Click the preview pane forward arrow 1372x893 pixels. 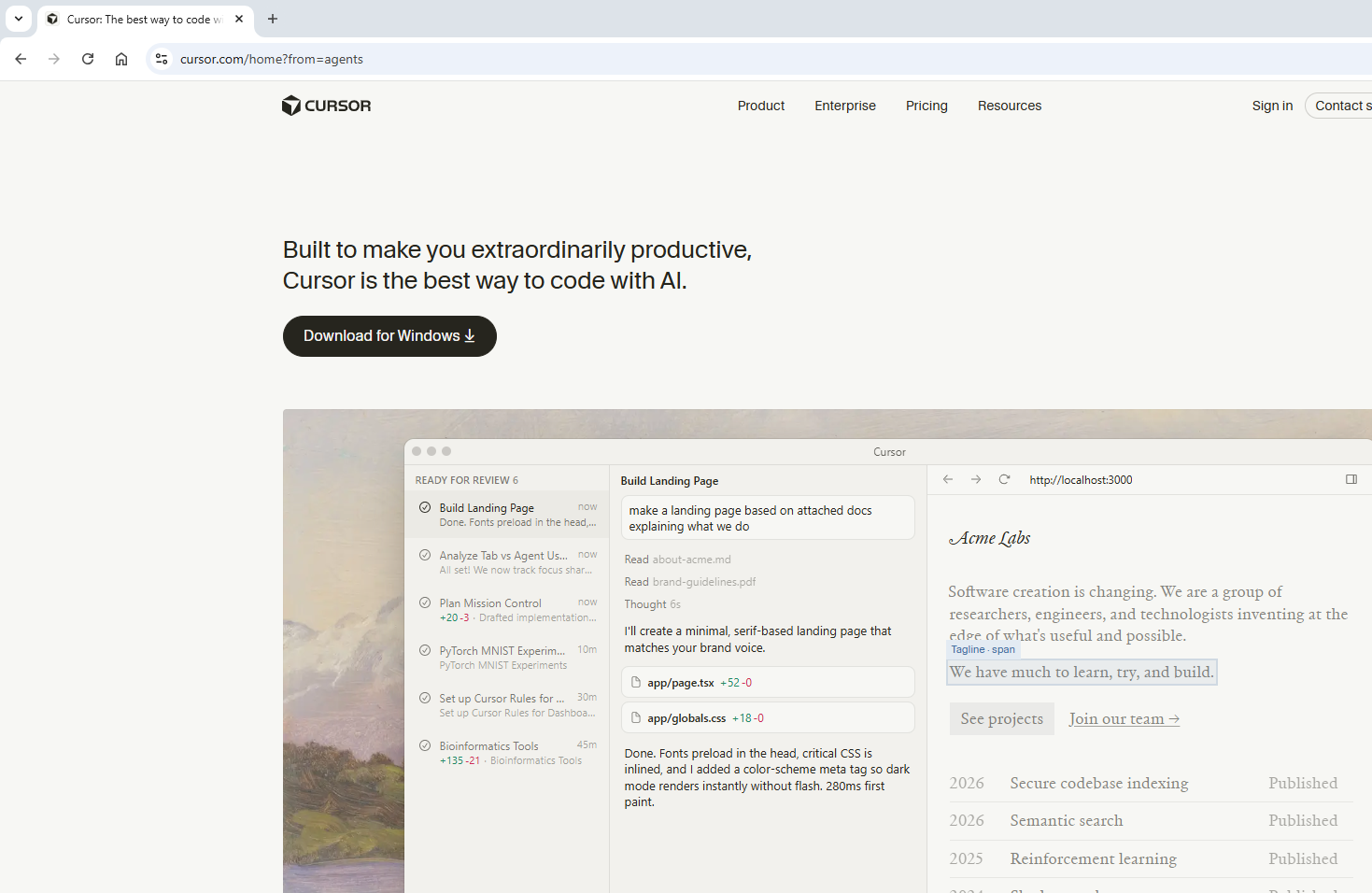click(976, 480)
